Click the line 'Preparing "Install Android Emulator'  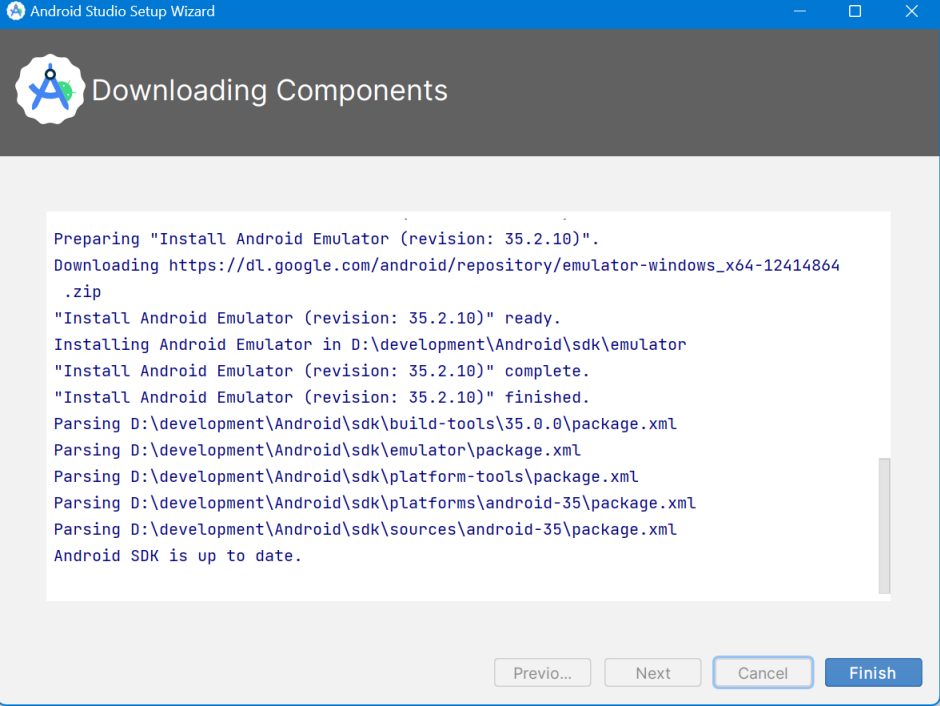[327, 239]
